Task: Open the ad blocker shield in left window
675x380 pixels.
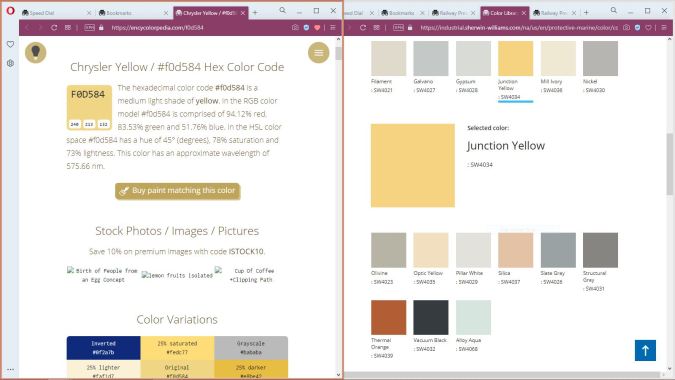Action: tap(306, 28)
